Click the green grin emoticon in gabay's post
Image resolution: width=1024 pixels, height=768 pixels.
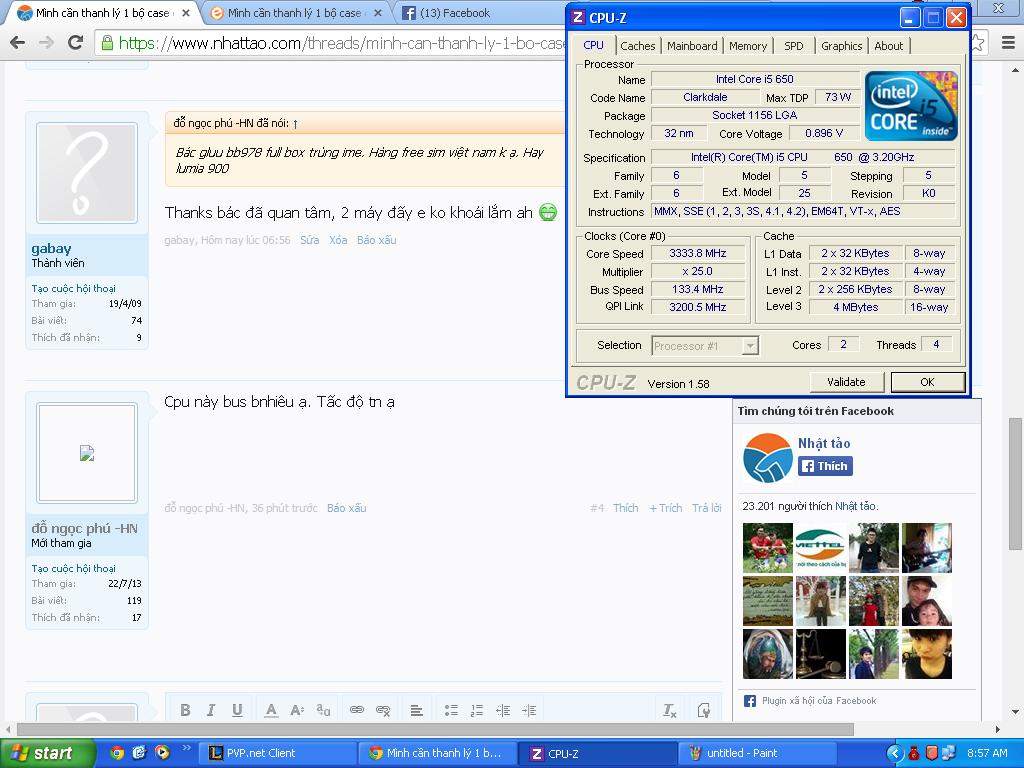coord(549,212)
